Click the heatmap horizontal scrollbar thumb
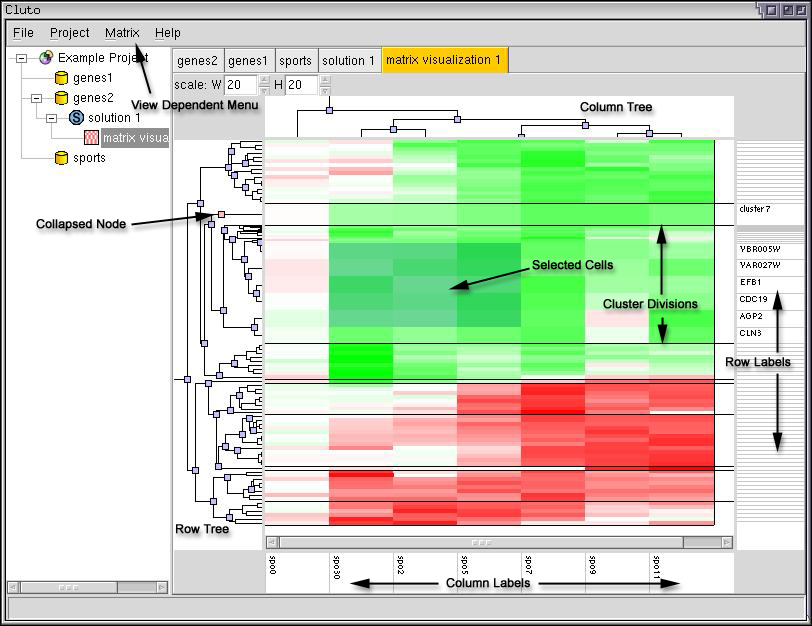Viewport: 812px width, 626px height. tap(481, 542)
